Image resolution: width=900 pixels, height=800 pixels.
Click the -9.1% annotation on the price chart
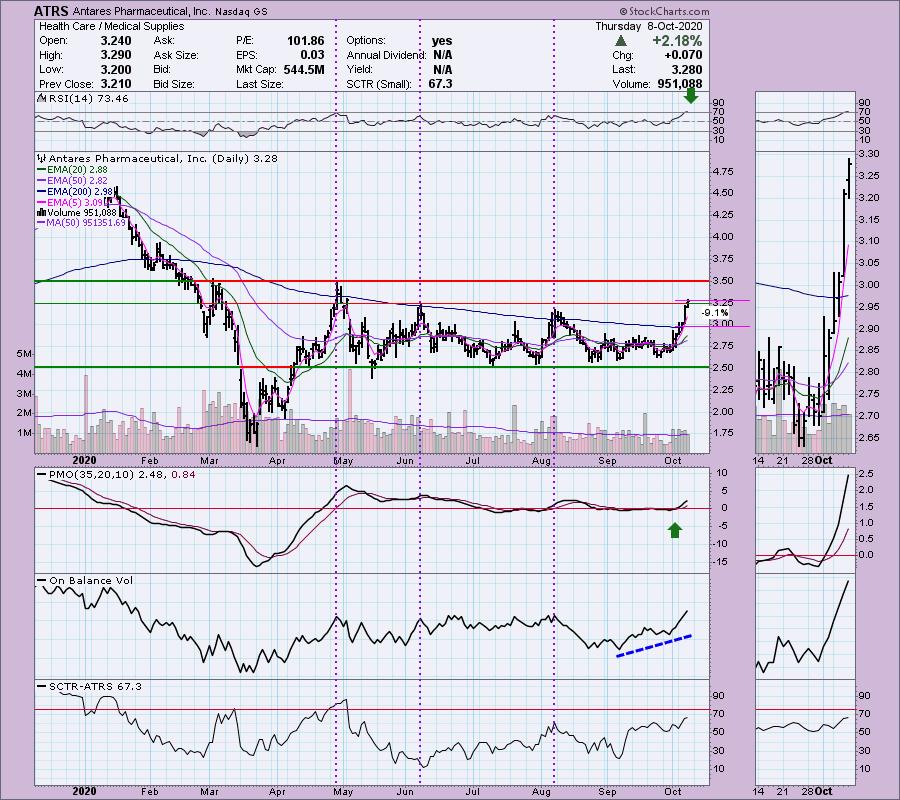[715, 313]
